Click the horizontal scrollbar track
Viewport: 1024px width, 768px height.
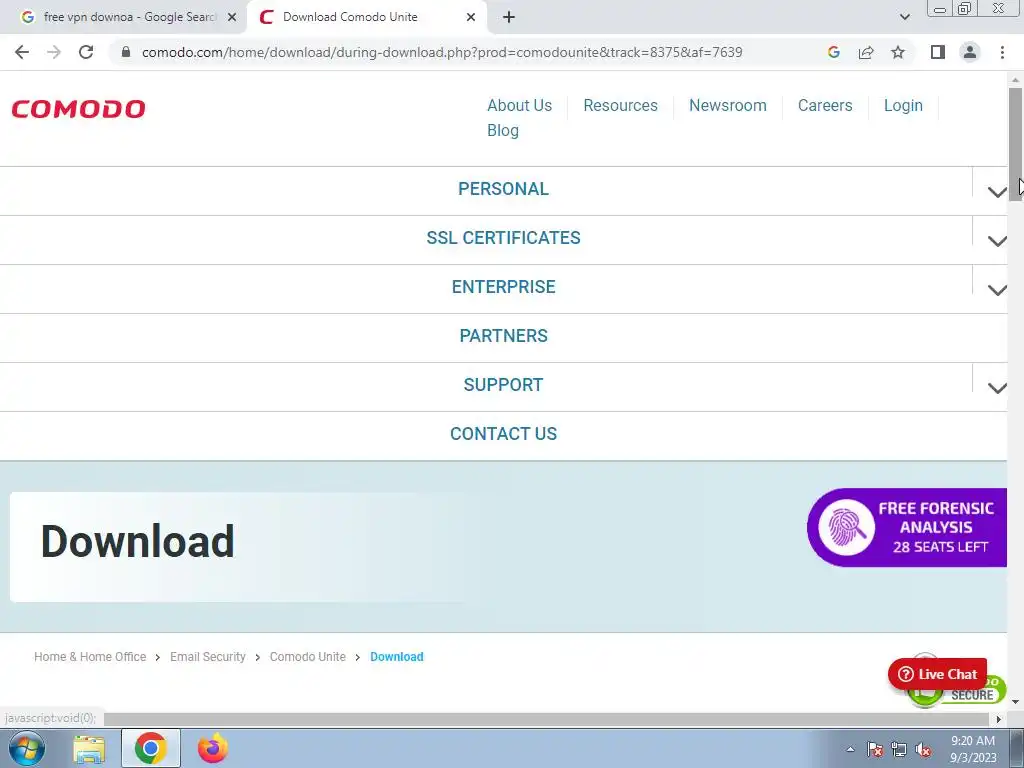(x=547, y=719)
